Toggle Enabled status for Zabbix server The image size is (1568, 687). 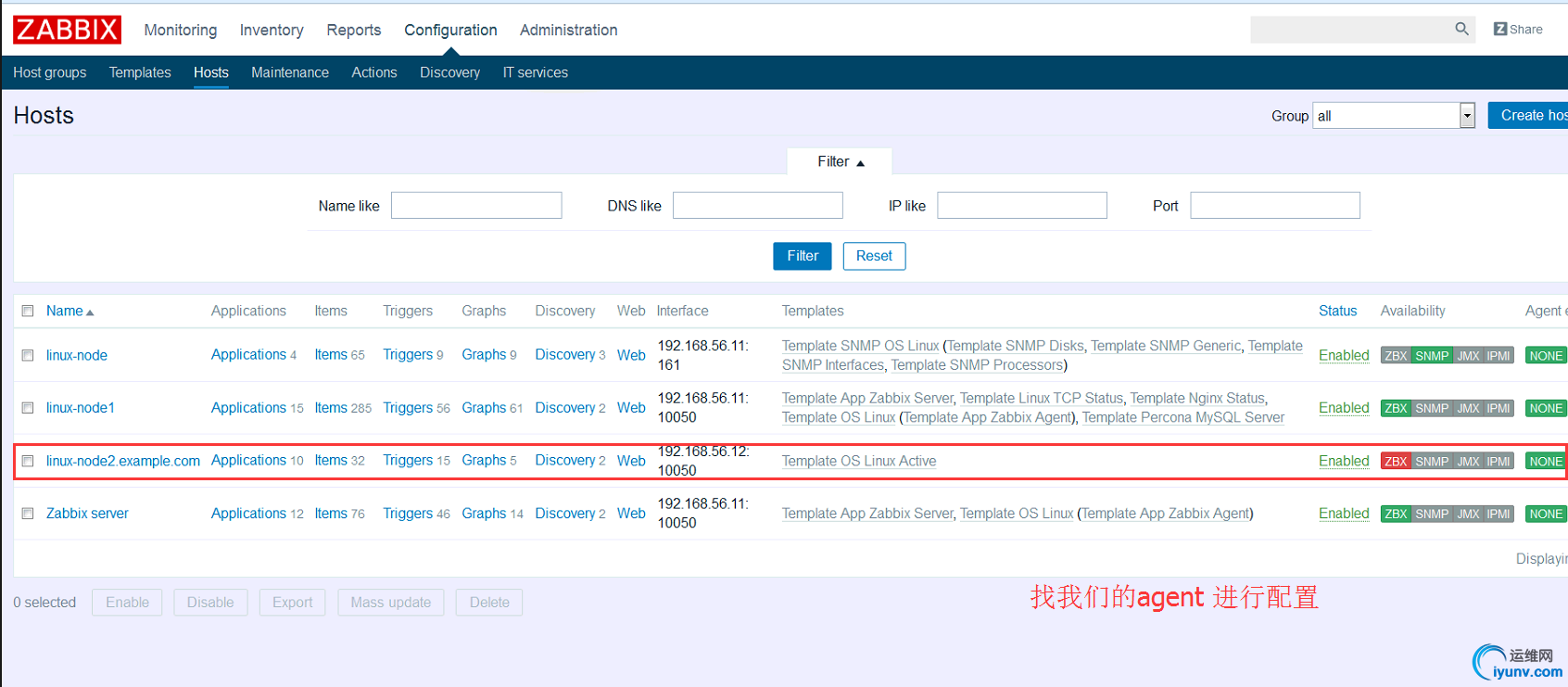(1344, 514)
